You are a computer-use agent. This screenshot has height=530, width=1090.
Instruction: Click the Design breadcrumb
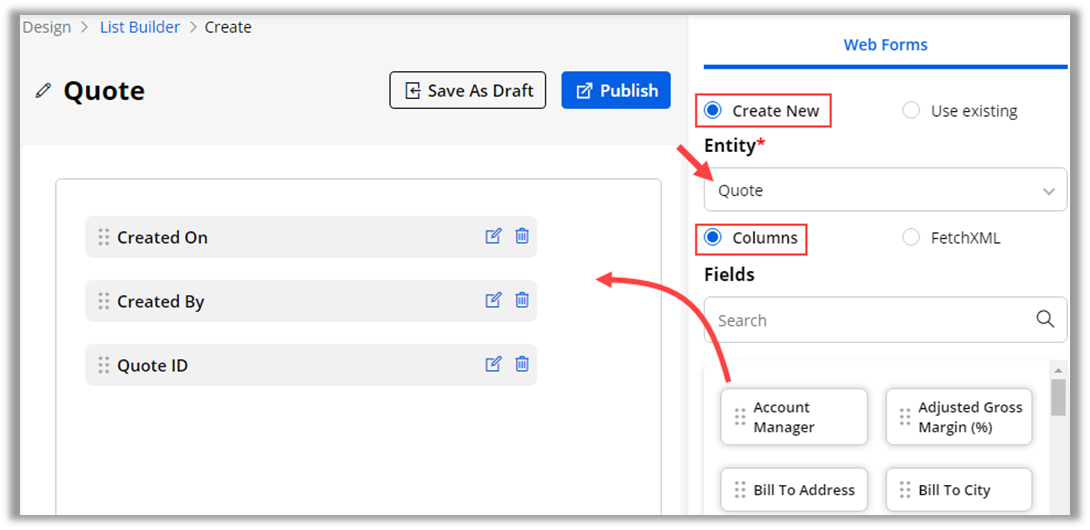pyautogui.click(x=47, y=27)
